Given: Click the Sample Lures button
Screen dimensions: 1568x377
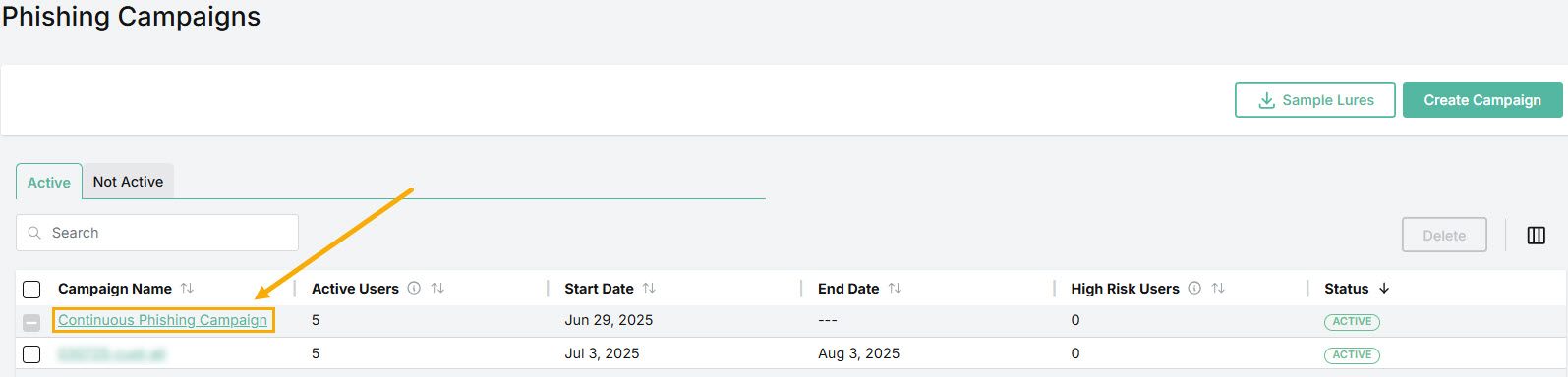Looking at the screenshot, I should [1315, 100].
